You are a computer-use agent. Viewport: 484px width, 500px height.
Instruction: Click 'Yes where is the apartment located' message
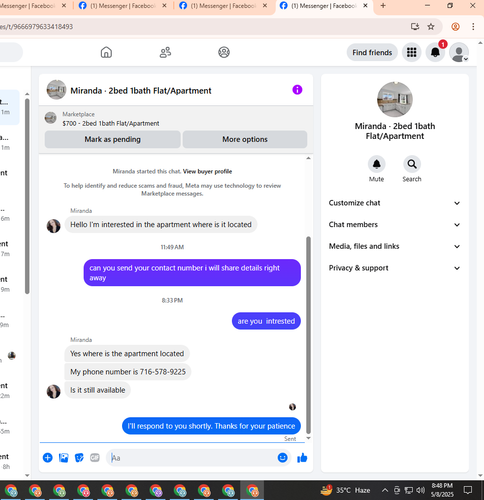click(x=127, y=354)
